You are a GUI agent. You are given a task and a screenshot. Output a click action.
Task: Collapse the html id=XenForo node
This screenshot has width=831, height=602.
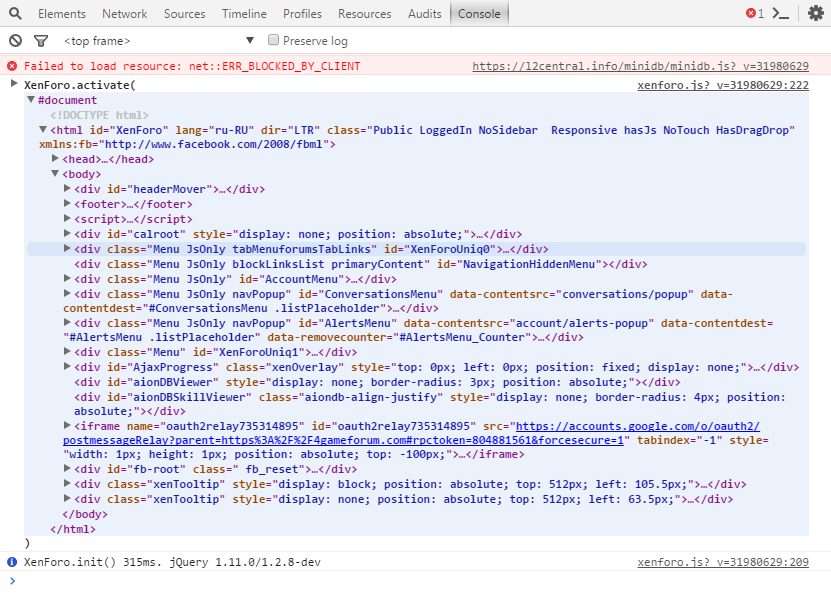pos(43,129)
